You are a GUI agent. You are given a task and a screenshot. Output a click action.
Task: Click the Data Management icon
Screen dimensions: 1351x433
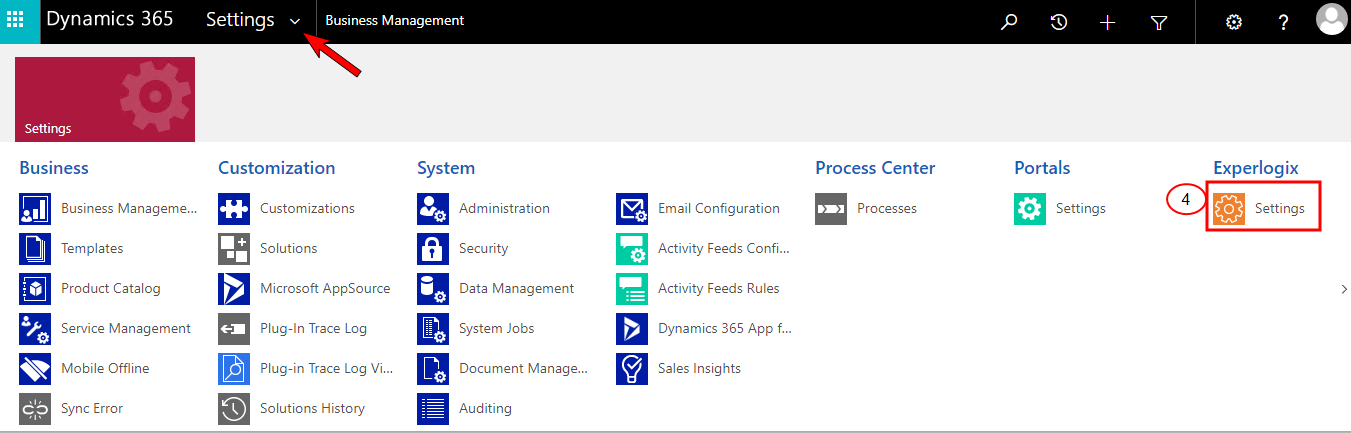tap(433, 289)
